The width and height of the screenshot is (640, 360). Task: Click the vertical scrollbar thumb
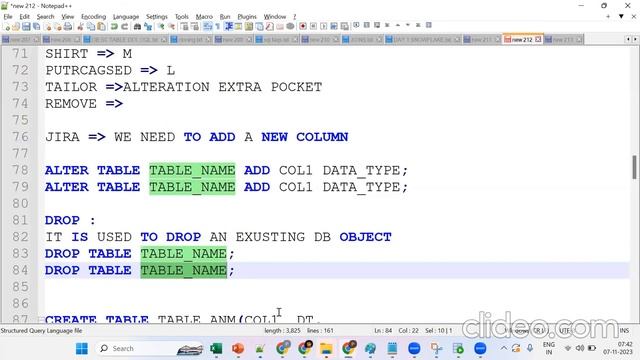point(634,167)
